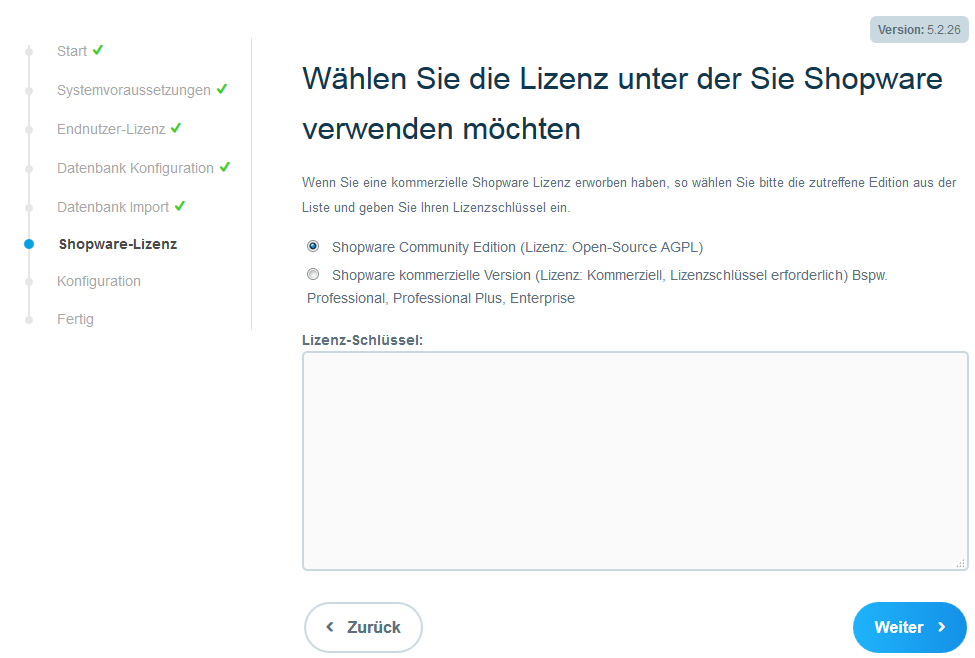The image size is (975, 658).
Task: Open the Systemvoraussetzungen step
Action: point(134,90)
